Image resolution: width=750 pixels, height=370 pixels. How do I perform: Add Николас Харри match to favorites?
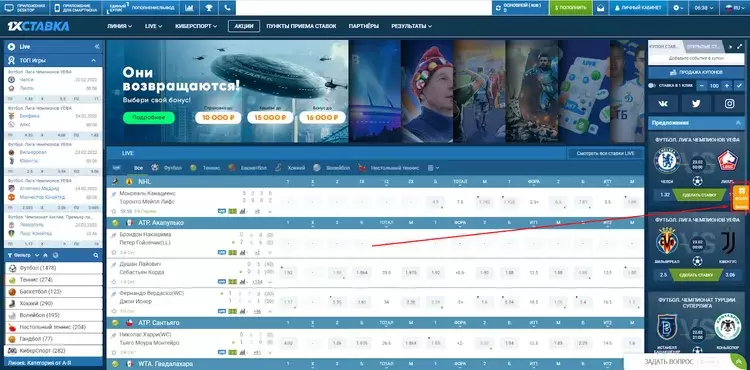114,353
